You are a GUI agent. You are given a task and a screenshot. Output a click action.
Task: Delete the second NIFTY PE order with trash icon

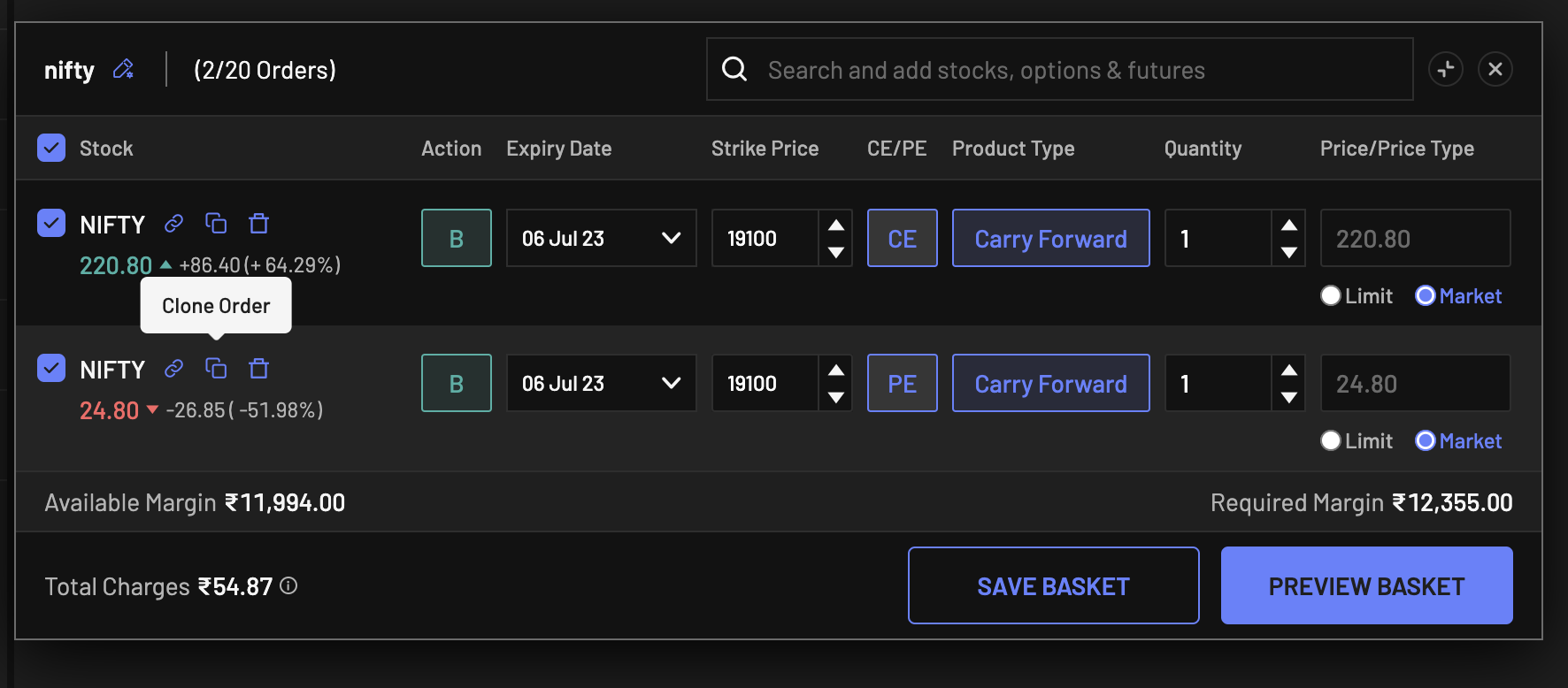click(258, 369)
